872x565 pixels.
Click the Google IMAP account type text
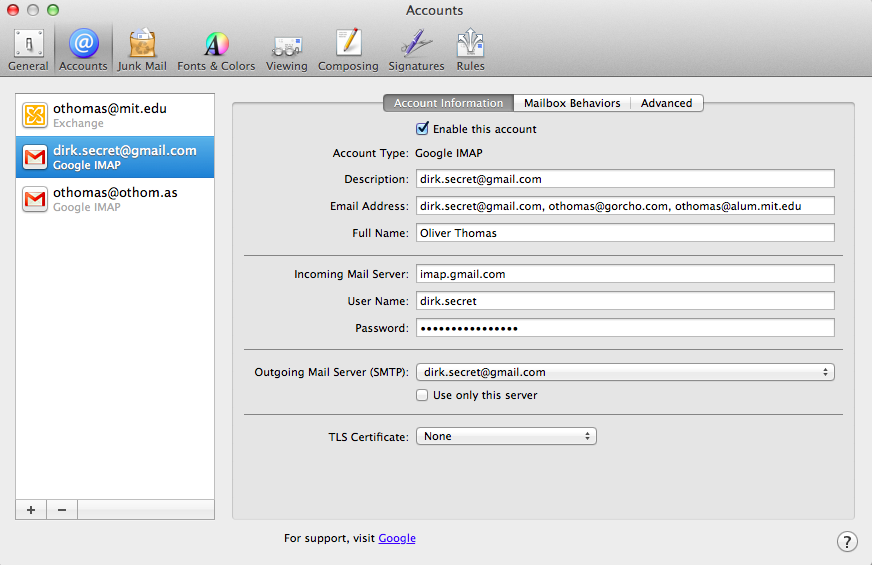click(449, 153)
